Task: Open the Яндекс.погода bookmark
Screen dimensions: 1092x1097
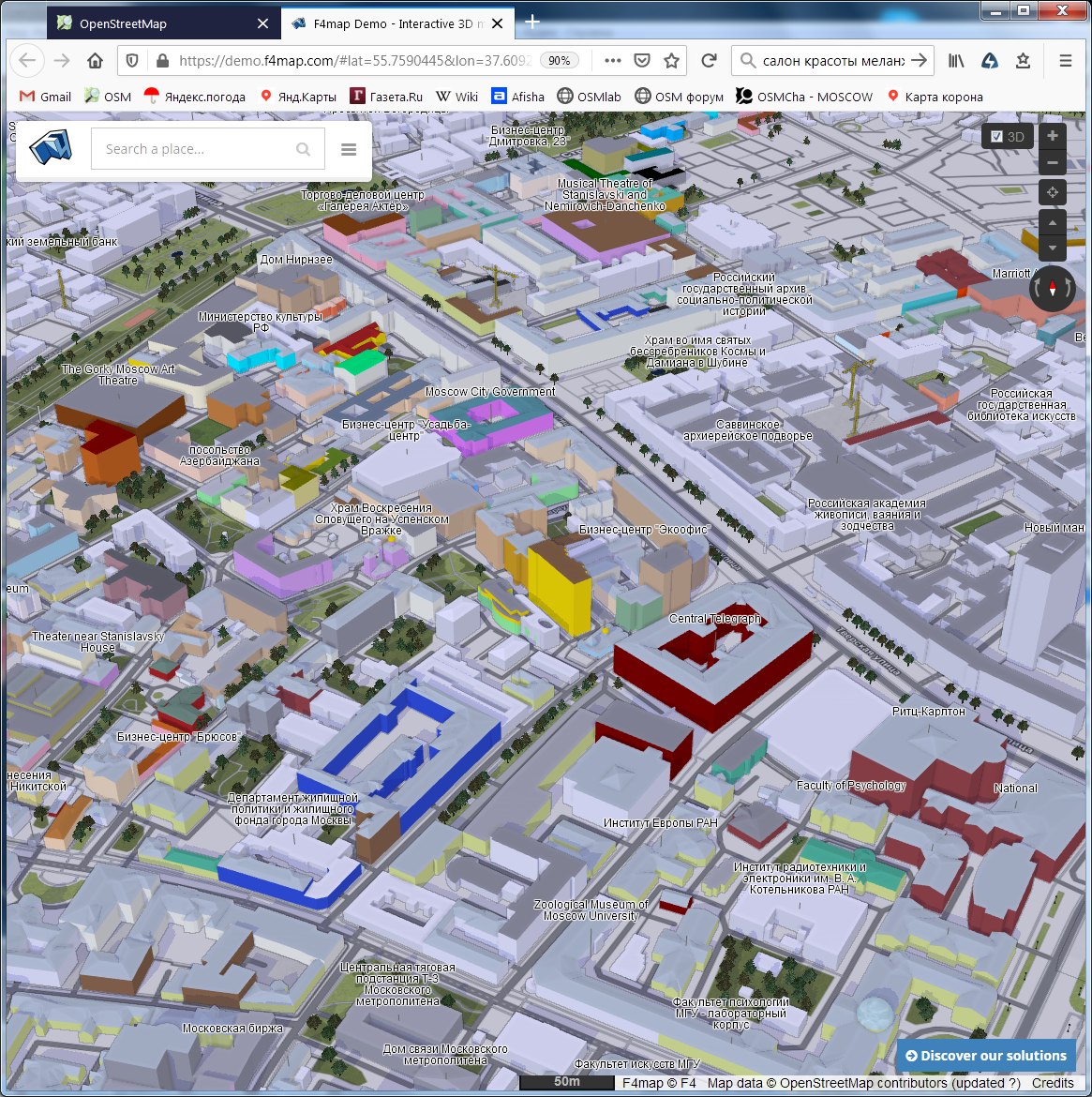Action: click(x=194, y=97)
